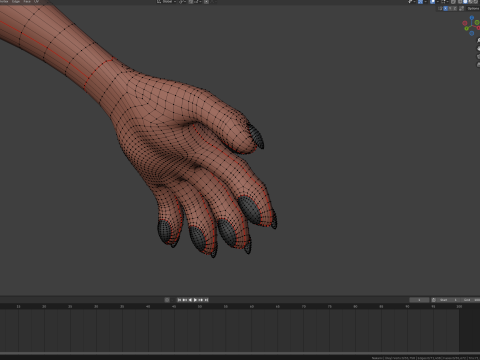Toggle snapping magnet icon
The height and width of the screenshot is (360, 480).
pos(191,1)
